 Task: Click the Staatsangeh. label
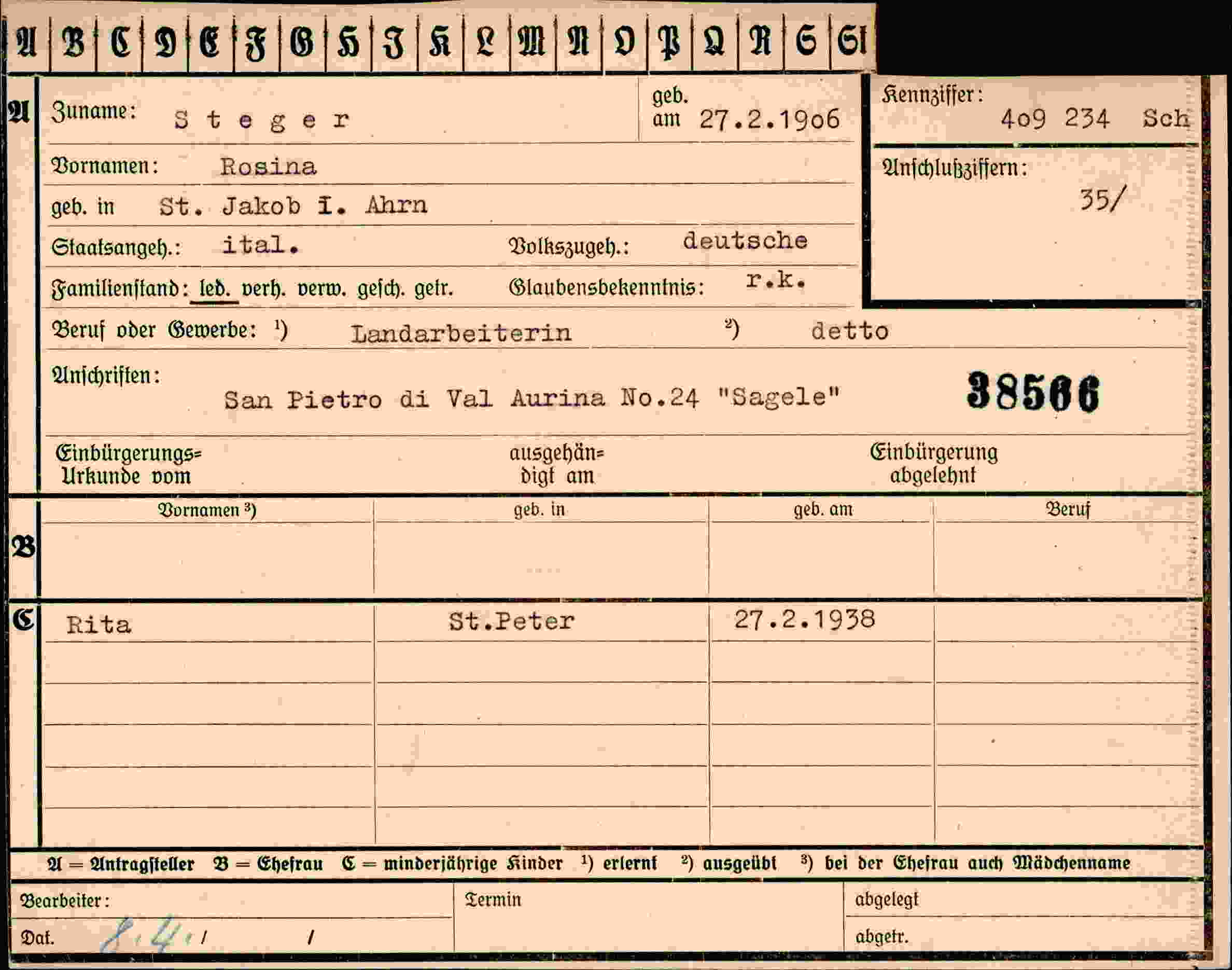116,247
